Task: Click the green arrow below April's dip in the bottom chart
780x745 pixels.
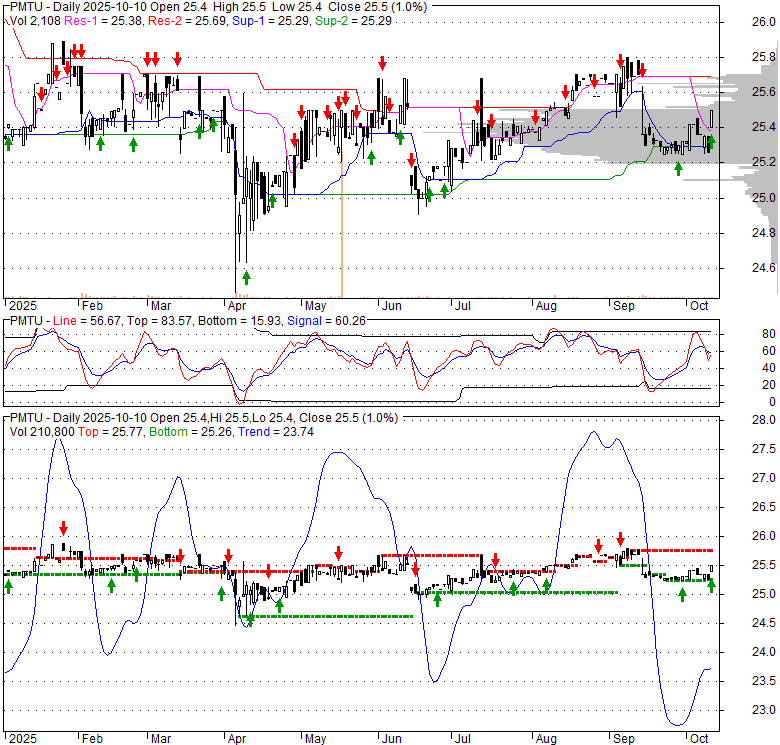Action: [x=249, y=618]
